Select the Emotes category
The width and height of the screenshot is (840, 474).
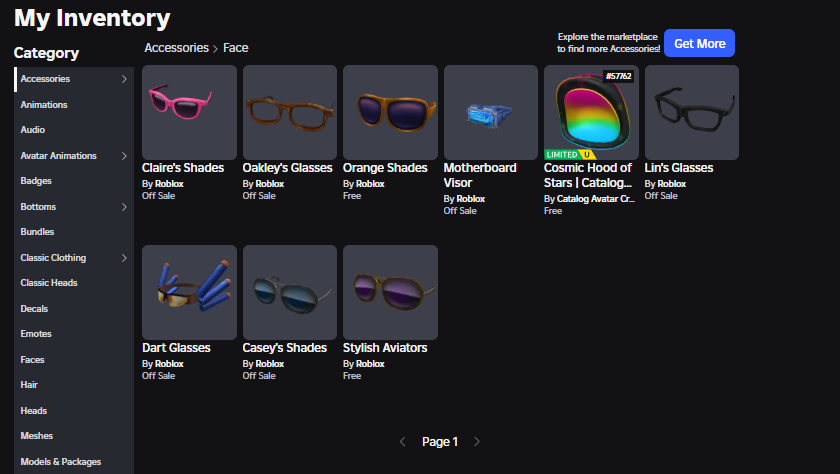(x=36, y=334)
